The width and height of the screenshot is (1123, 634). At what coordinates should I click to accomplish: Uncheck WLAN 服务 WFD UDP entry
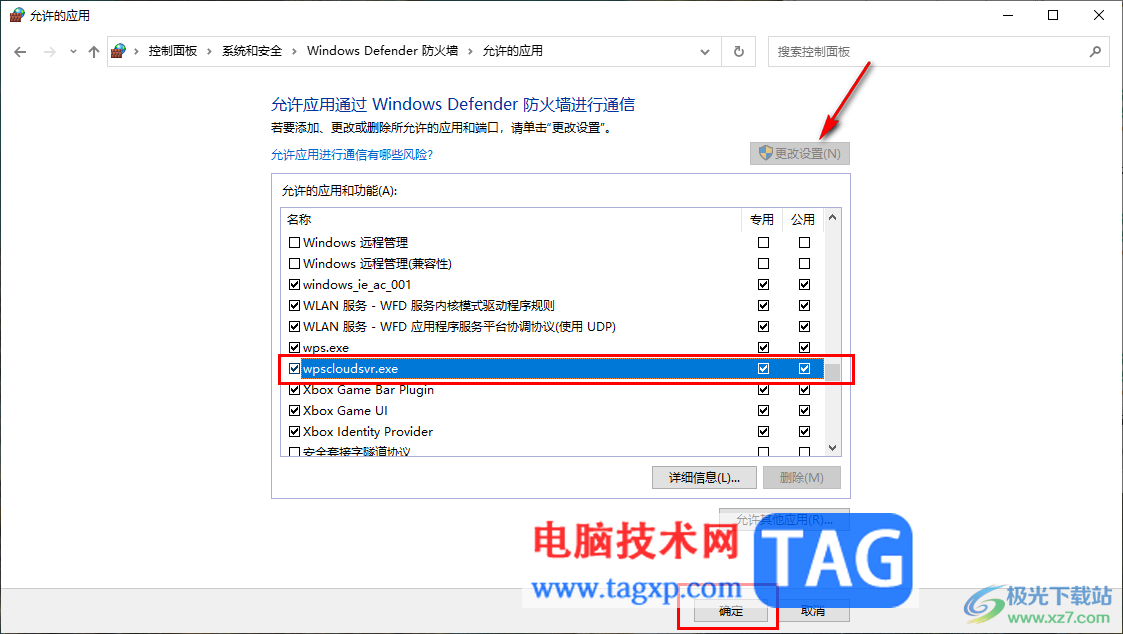(294, 327)
